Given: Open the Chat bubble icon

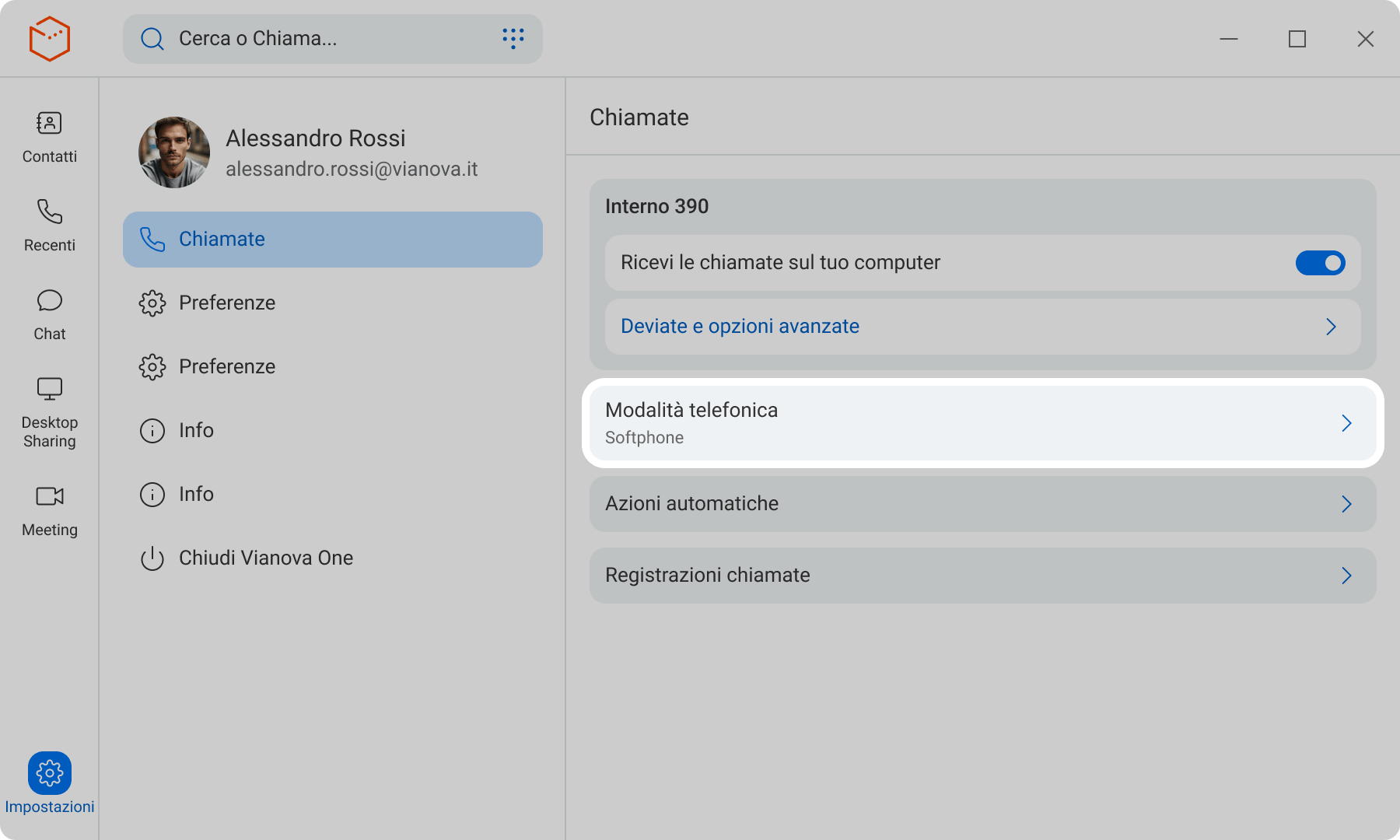Looking at the screenshot, I should 49,301.
